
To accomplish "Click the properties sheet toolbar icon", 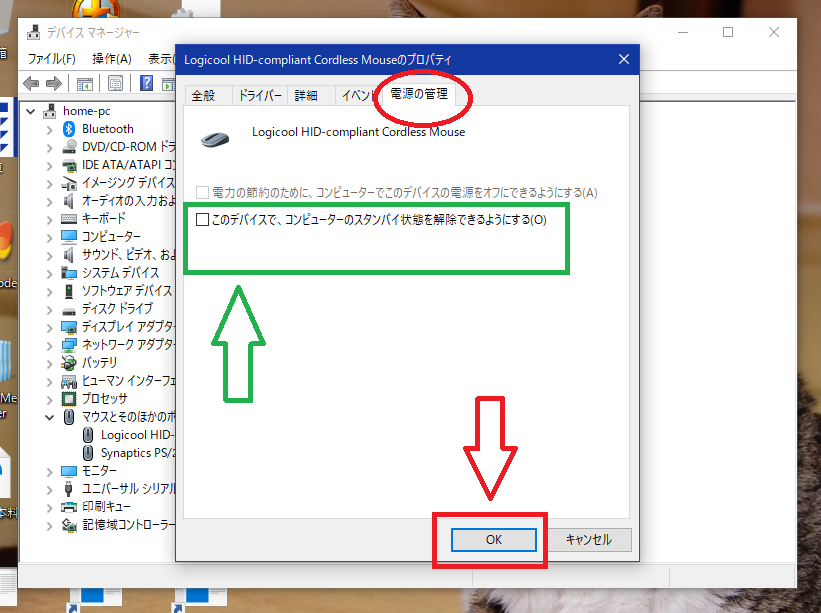I will coord(115,83).
